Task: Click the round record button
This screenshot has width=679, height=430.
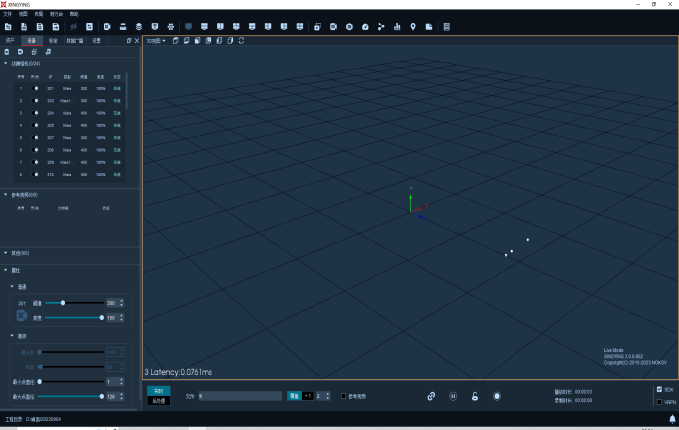Action: coord(497,396)
